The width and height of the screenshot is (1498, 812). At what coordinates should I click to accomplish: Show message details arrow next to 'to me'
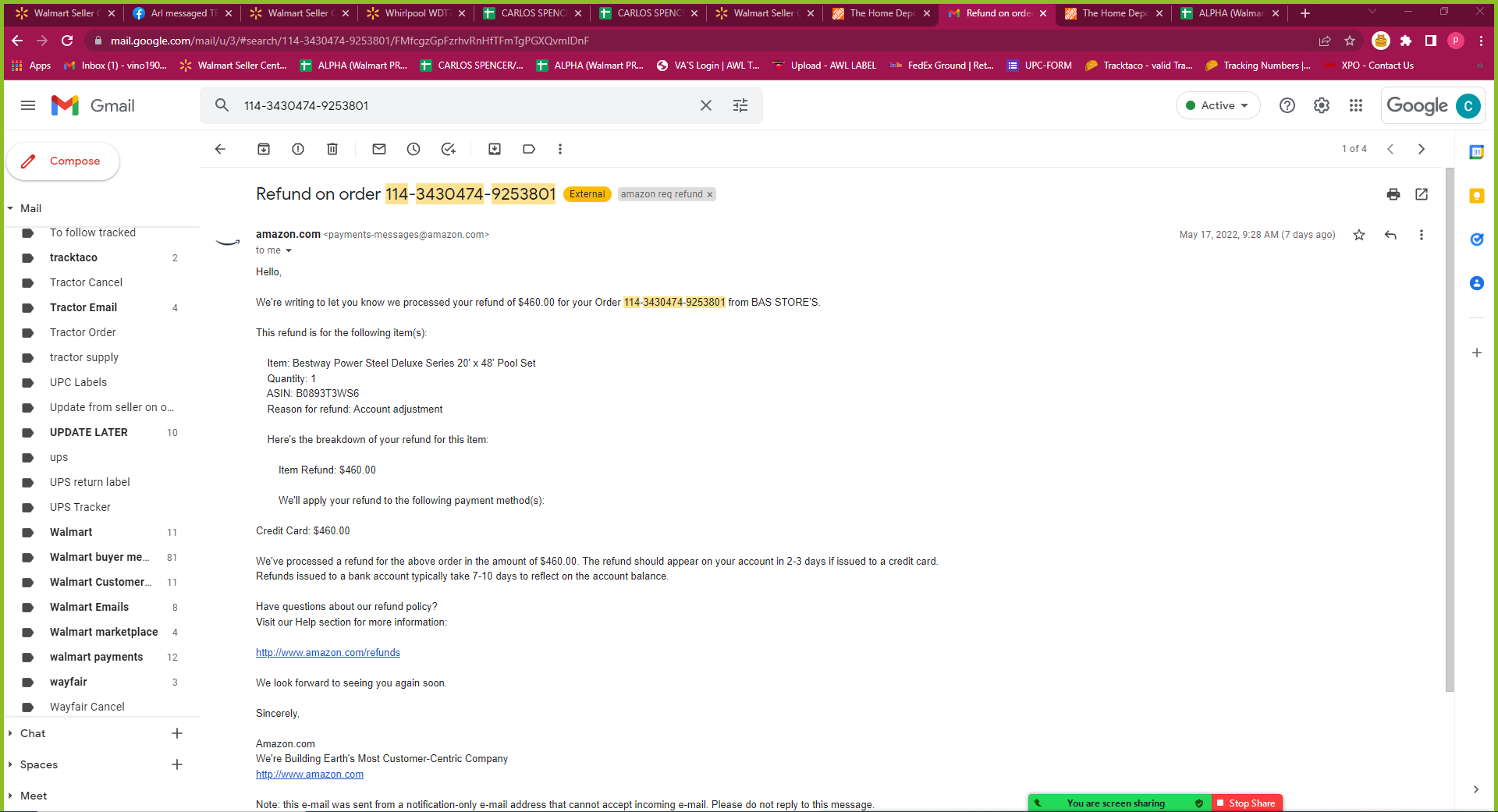coord(289,250)
